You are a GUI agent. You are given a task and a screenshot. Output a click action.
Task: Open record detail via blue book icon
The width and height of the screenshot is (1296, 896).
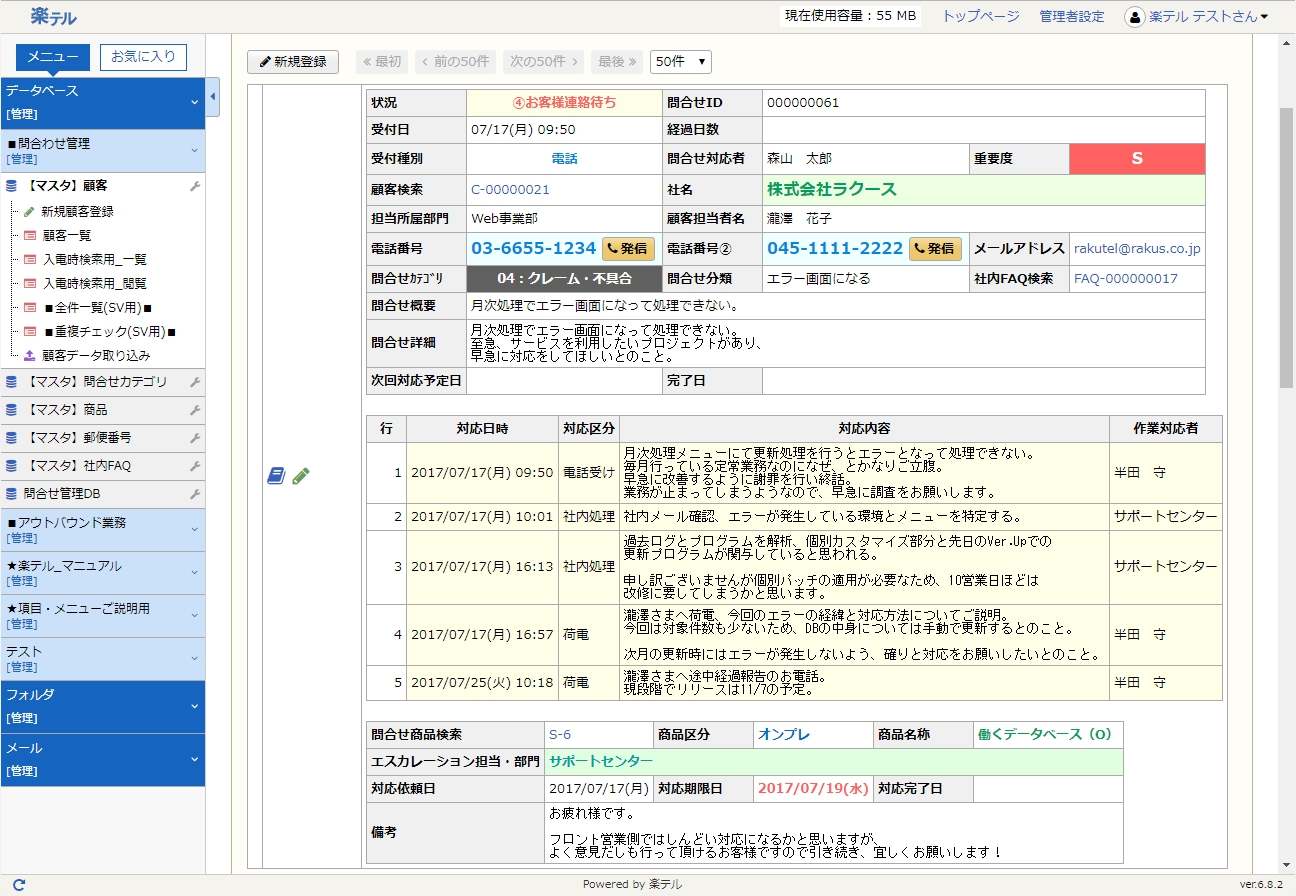(x=276, y=476)
